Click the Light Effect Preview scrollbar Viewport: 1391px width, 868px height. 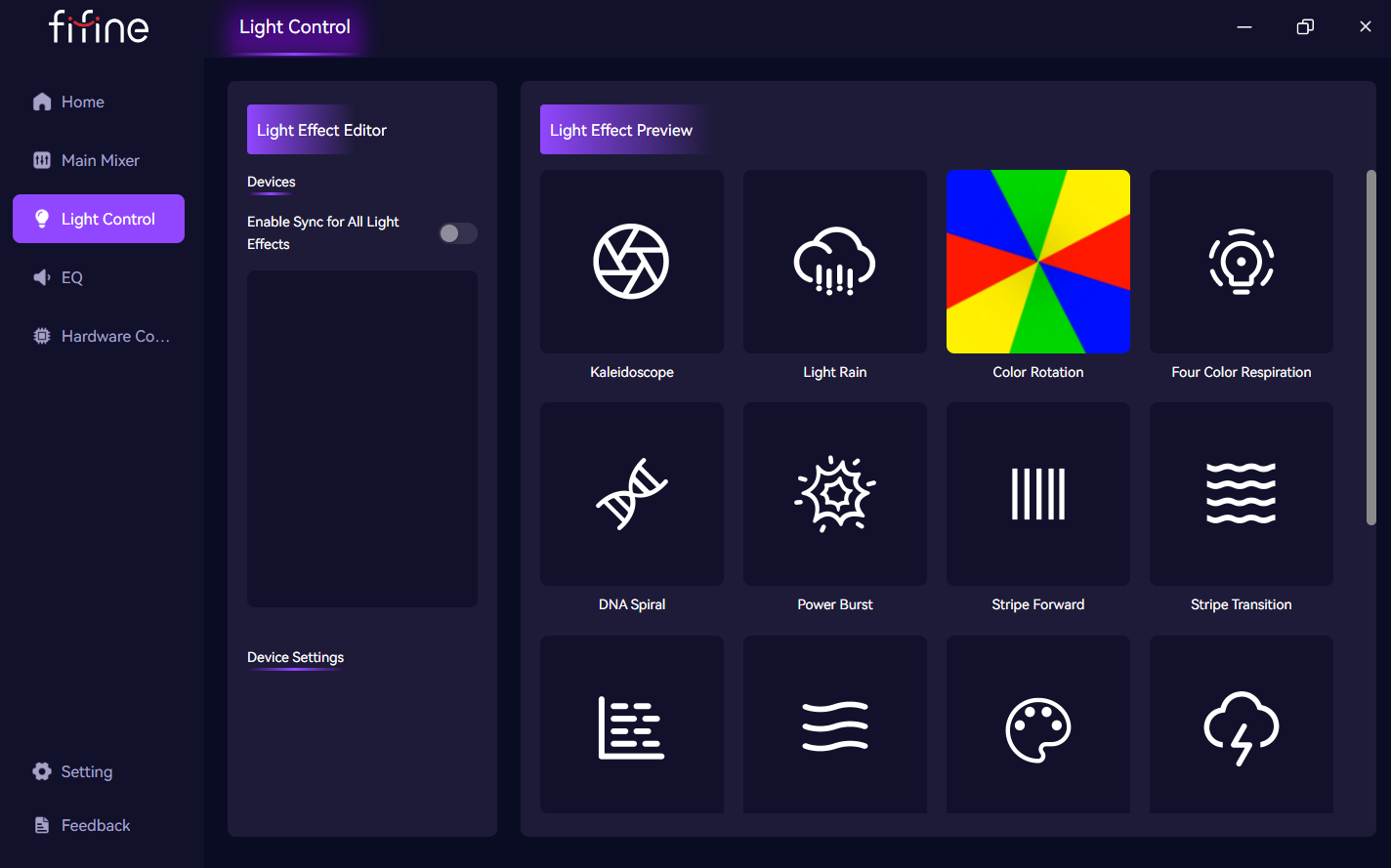pyautogui.click(x=1370, y=348)
